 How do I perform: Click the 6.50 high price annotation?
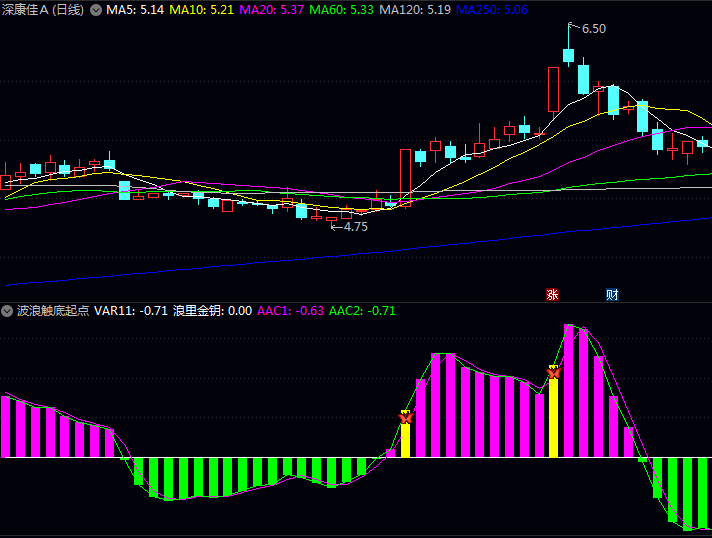click(x=593, y=29)
